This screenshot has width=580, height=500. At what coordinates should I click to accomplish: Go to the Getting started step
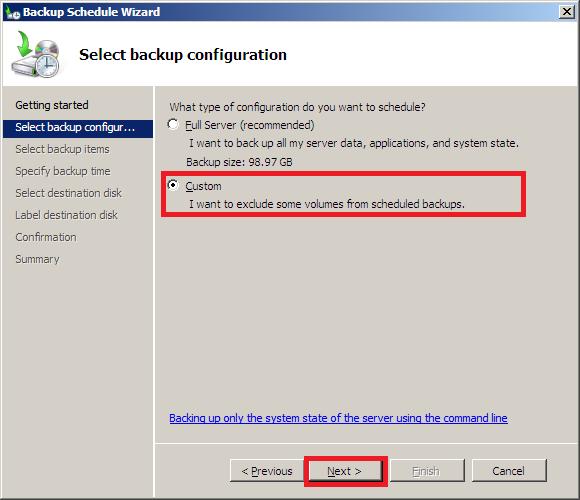tap(52, 105)
